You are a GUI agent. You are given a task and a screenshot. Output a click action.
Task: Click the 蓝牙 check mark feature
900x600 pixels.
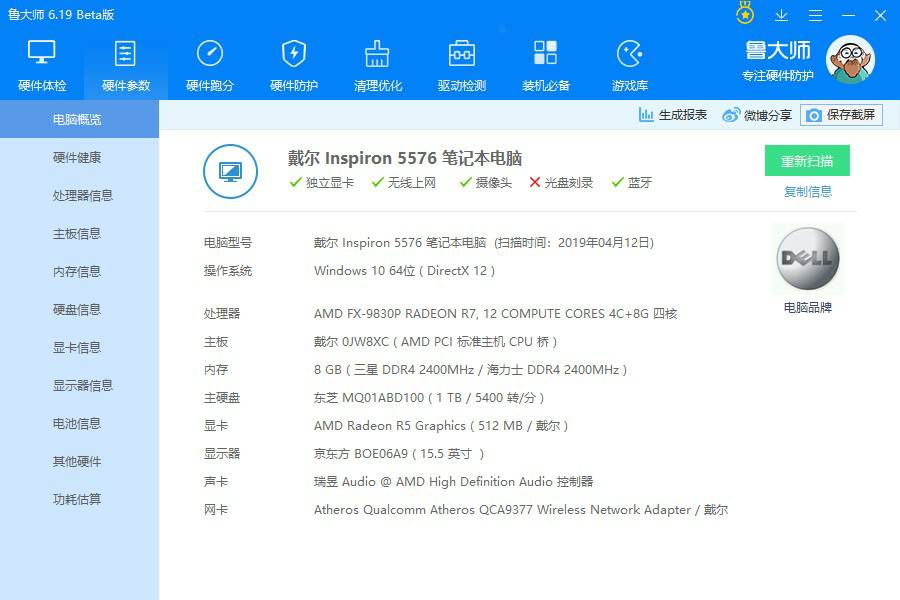pos(631,183)
